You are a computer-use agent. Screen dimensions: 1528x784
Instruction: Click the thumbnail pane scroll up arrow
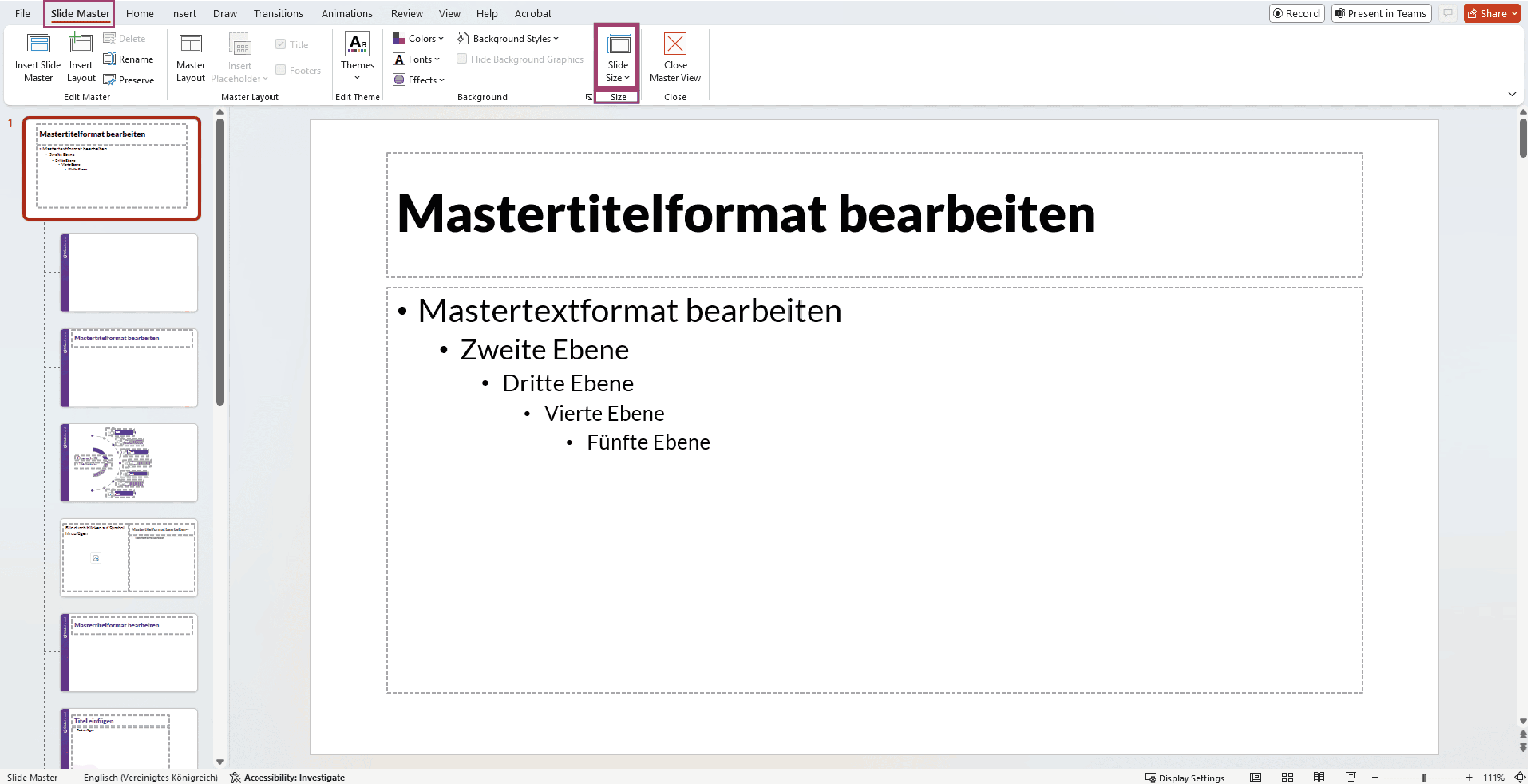click(219, 112)
